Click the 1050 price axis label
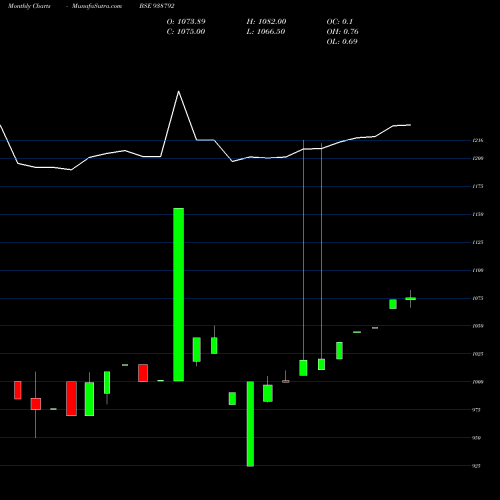Screen dimensions: 500x500 (478, 326)
